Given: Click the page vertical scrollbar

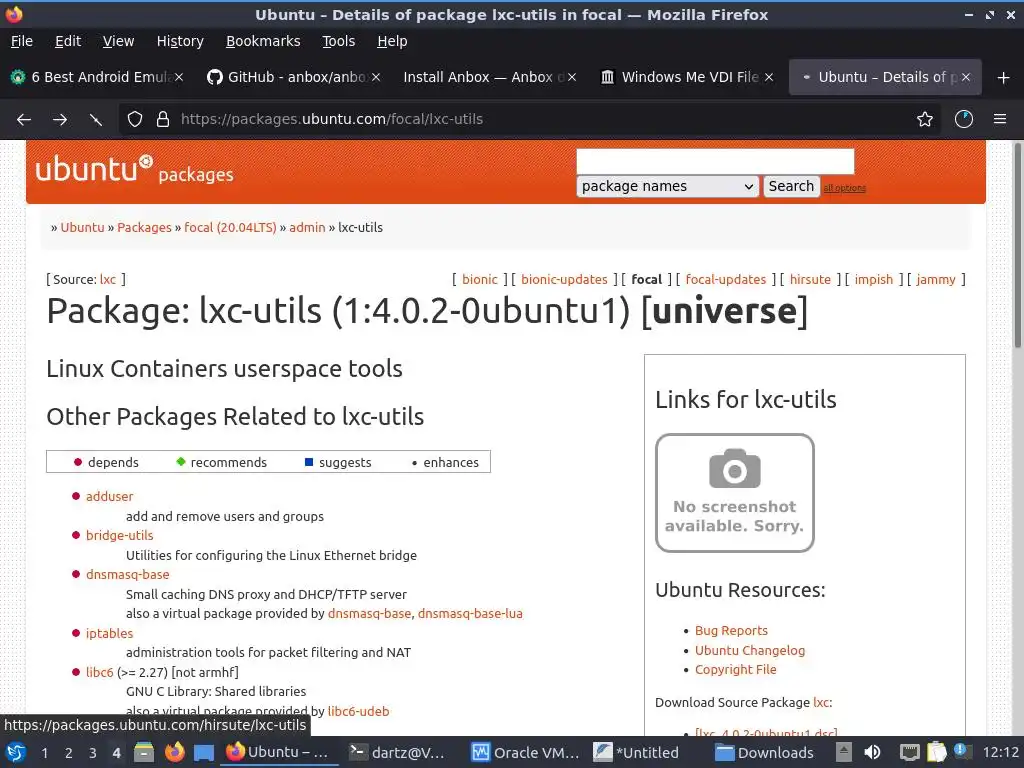Looking at the screenshot, I should [1017, 246].
